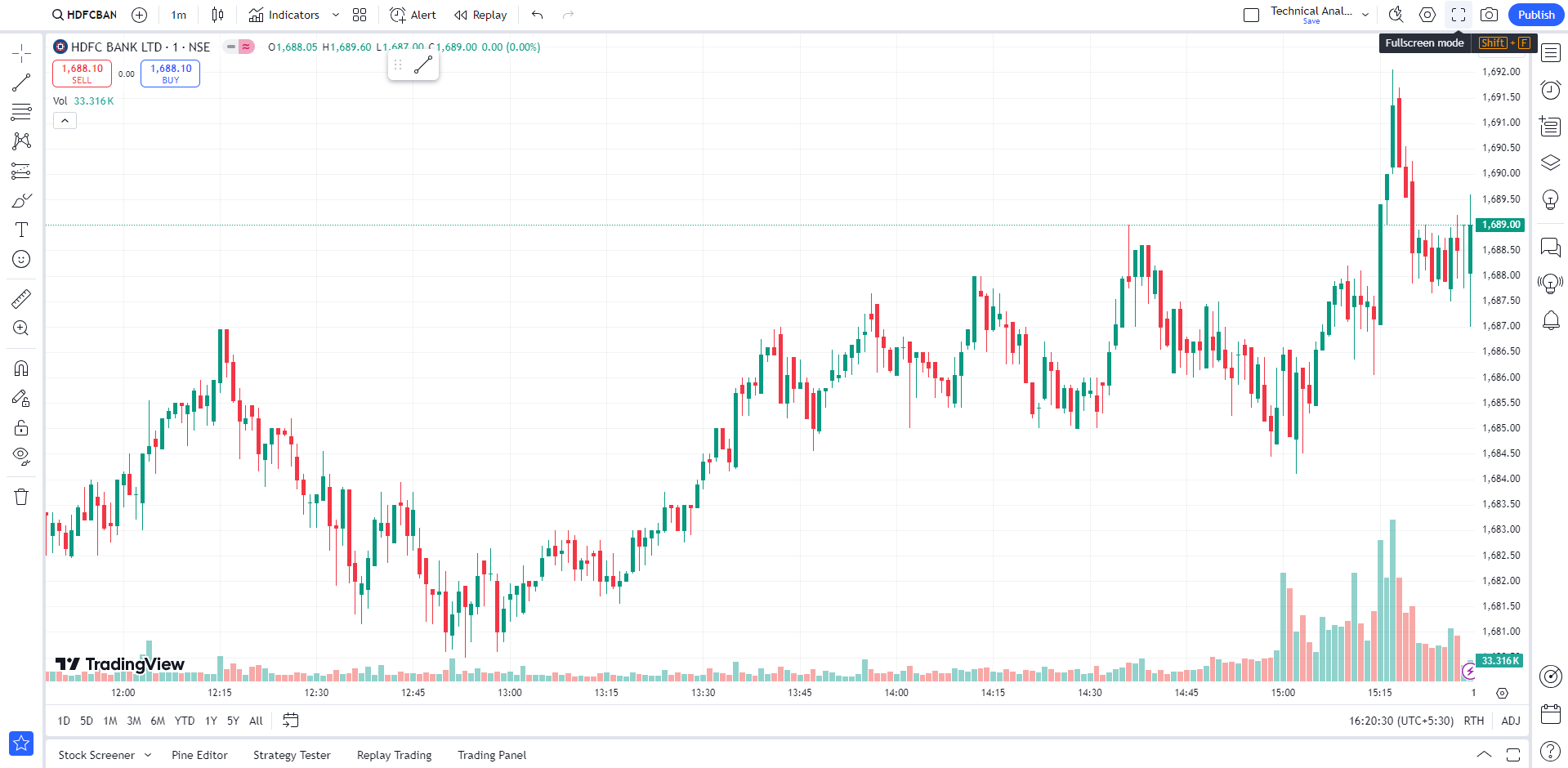This screenshot has width=1568, height=768.
Task: Select the ruler measure tool
Action: click(x=21, y=299)
